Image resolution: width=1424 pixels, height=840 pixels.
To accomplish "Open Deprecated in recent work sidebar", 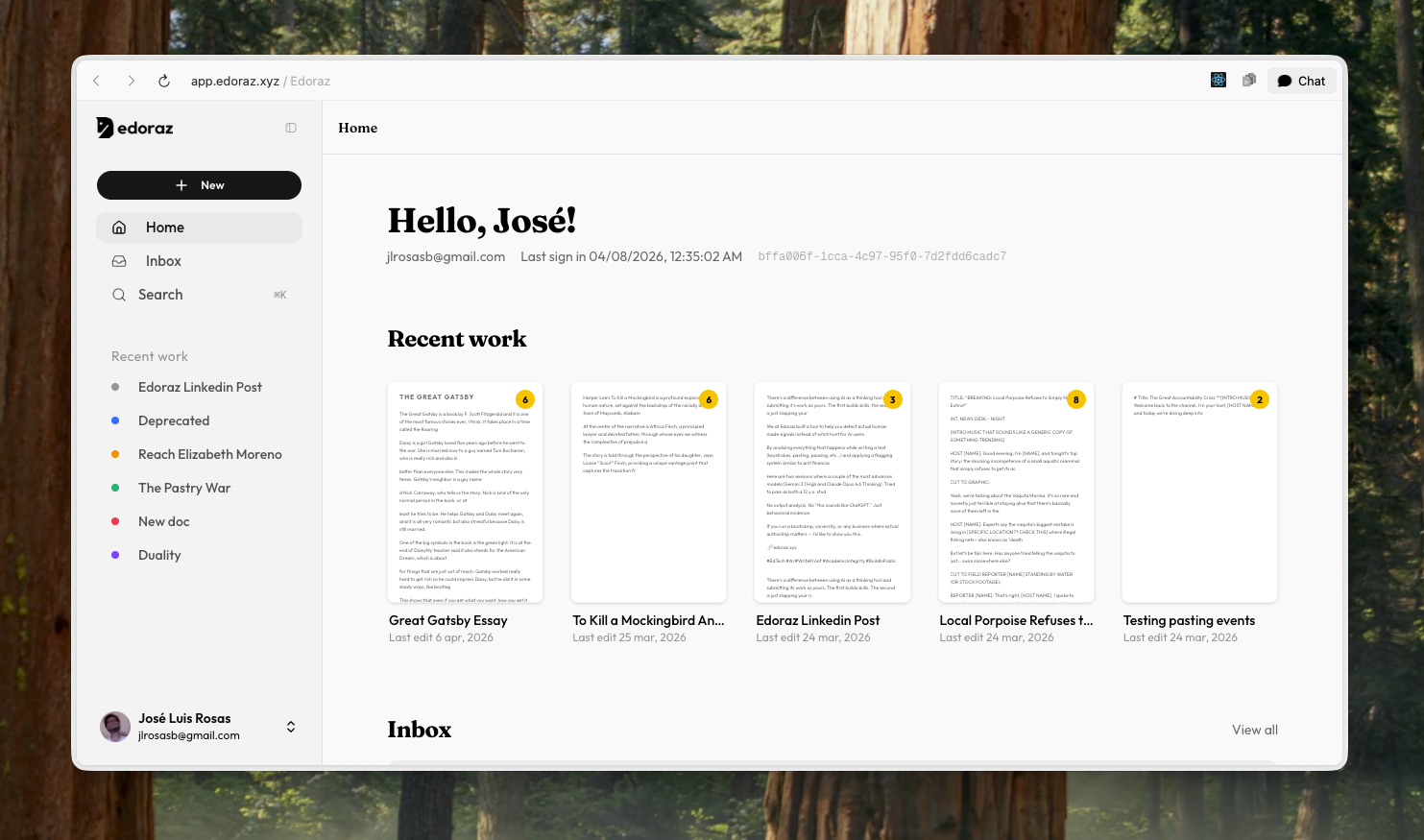I will [174, 420].
